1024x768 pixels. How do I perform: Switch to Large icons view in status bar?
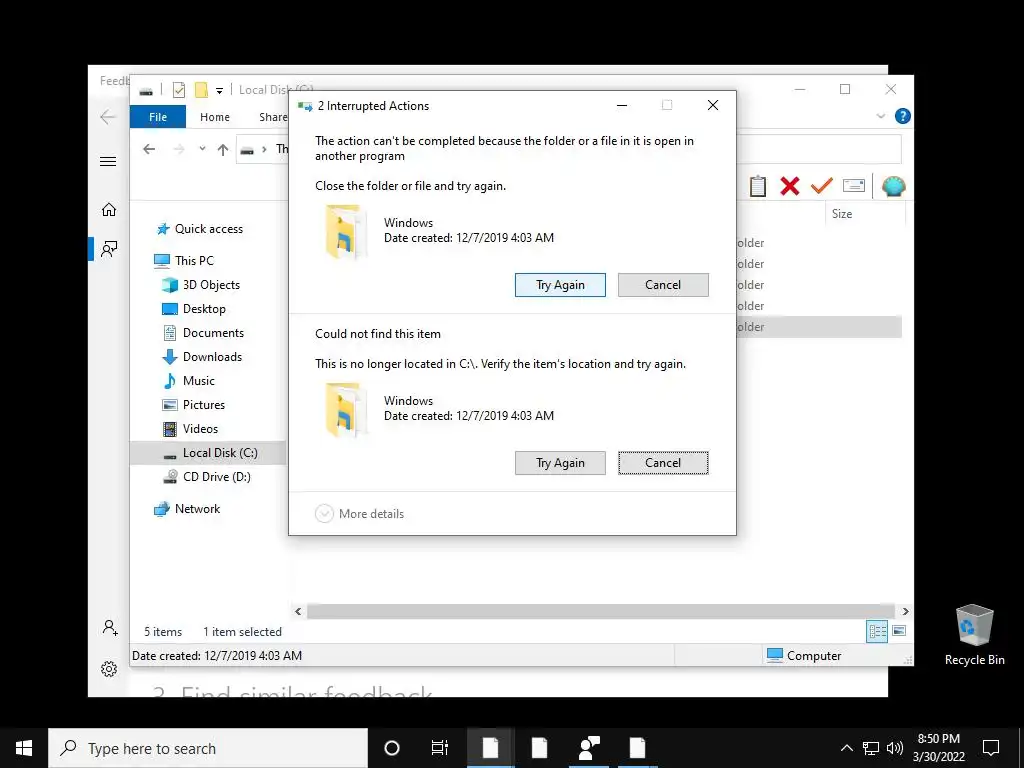tap(899, 631)
